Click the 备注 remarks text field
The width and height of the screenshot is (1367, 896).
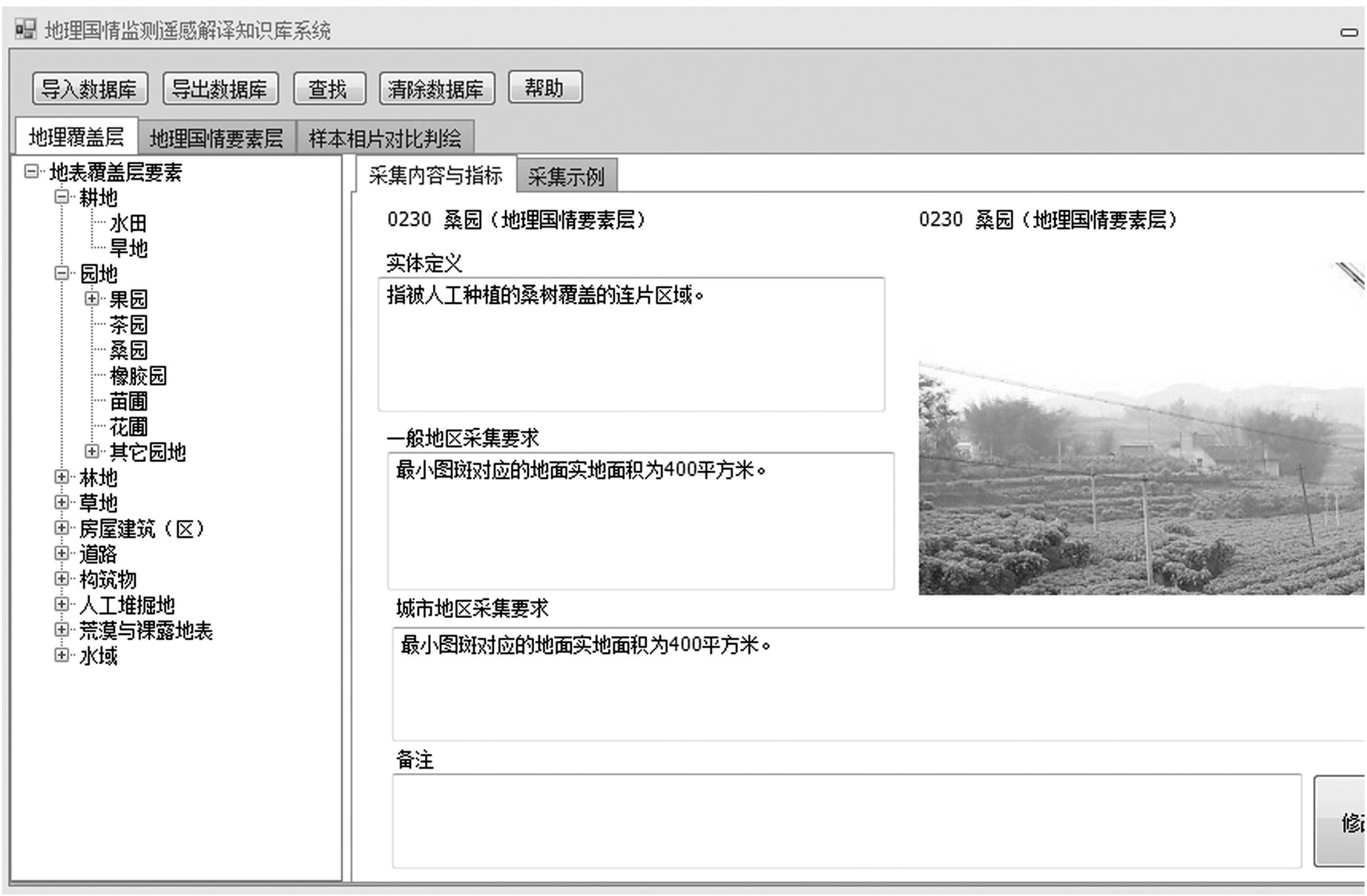point(846,820)
